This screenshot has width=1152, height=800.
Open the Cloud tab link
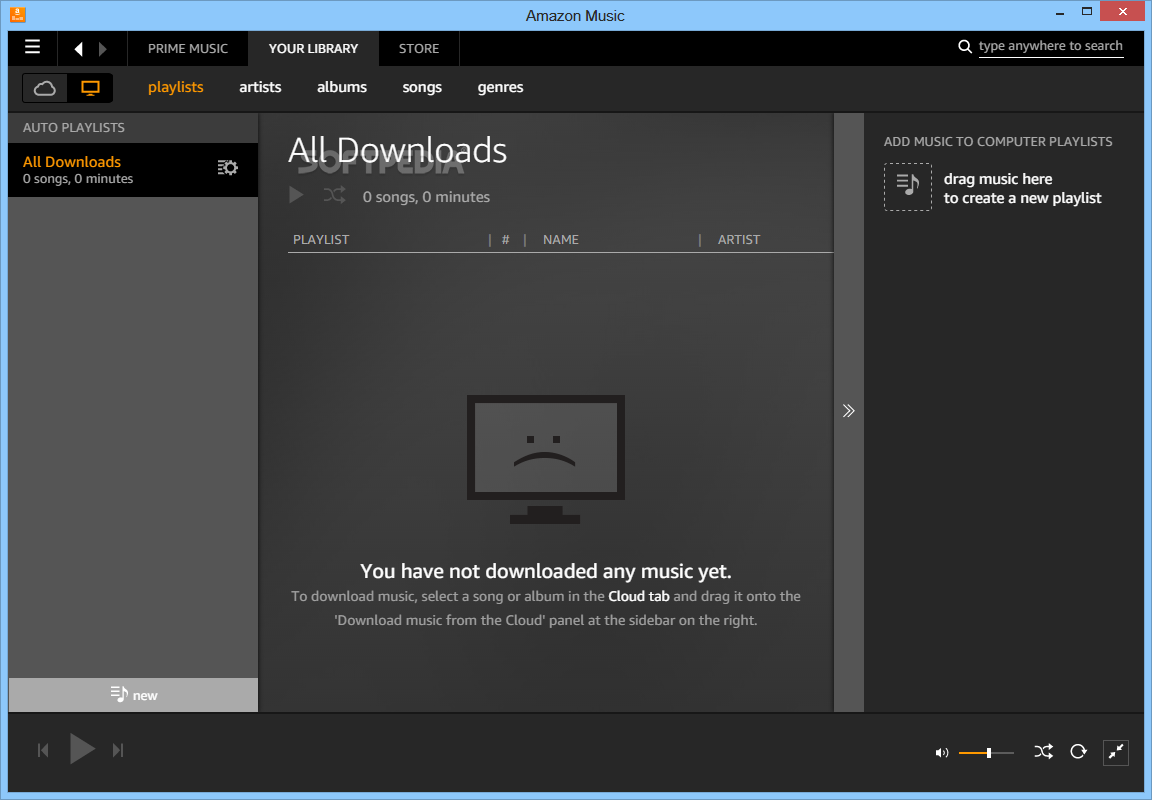point(638,597)
